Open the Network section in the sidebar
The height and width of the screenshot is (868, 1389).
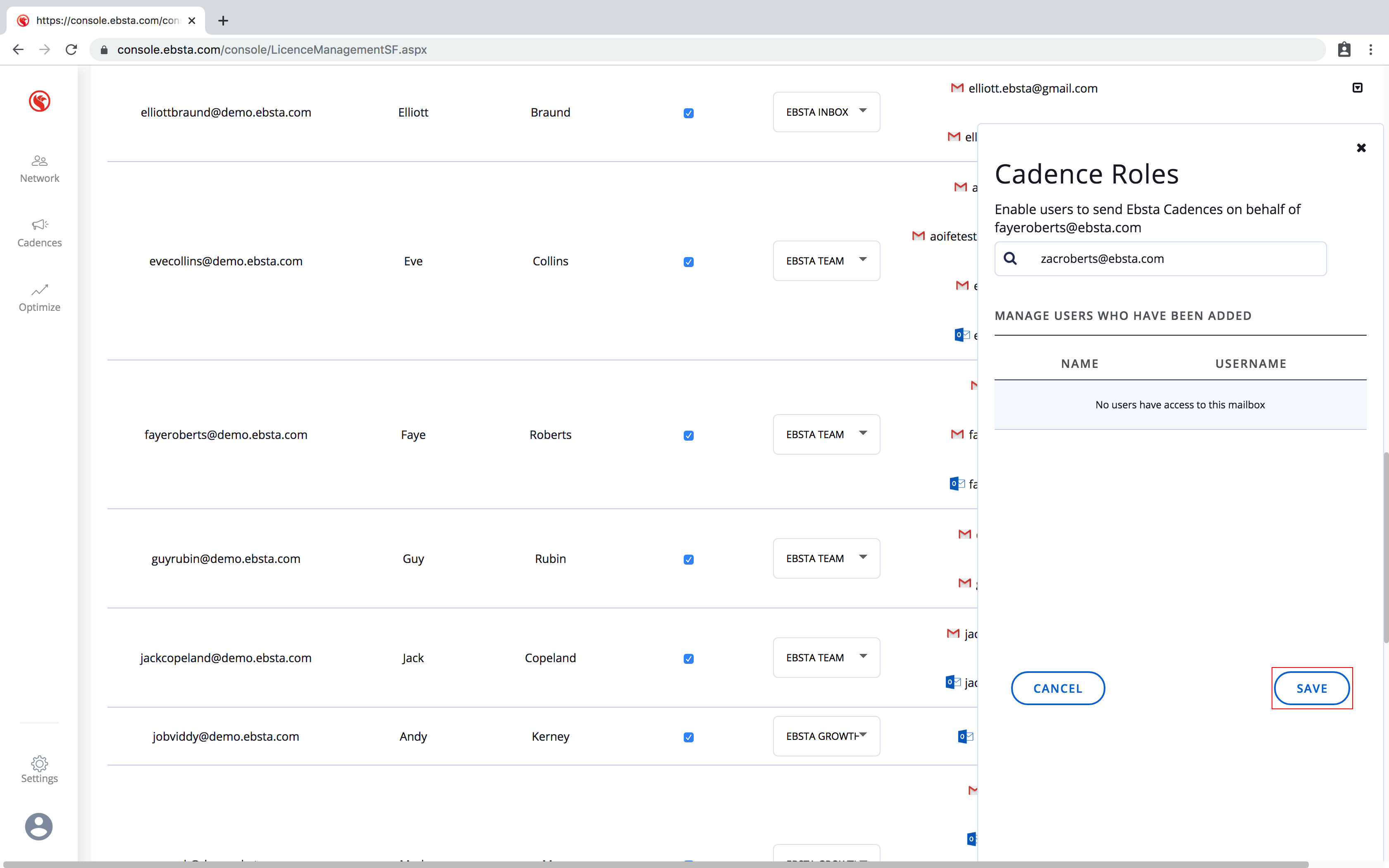pyautogui.click(x=40, y=169)
